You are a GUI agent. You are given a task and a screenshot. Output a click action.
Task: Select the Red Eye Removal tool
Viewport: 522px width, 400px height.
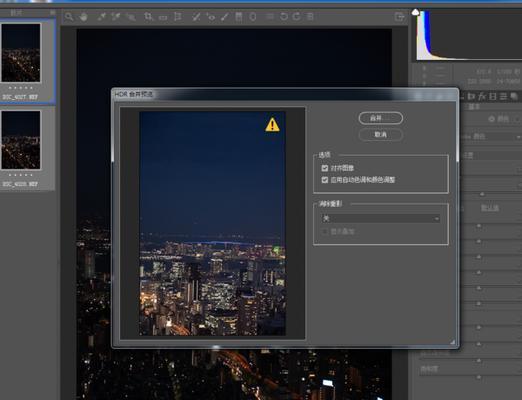coord(211,17)
